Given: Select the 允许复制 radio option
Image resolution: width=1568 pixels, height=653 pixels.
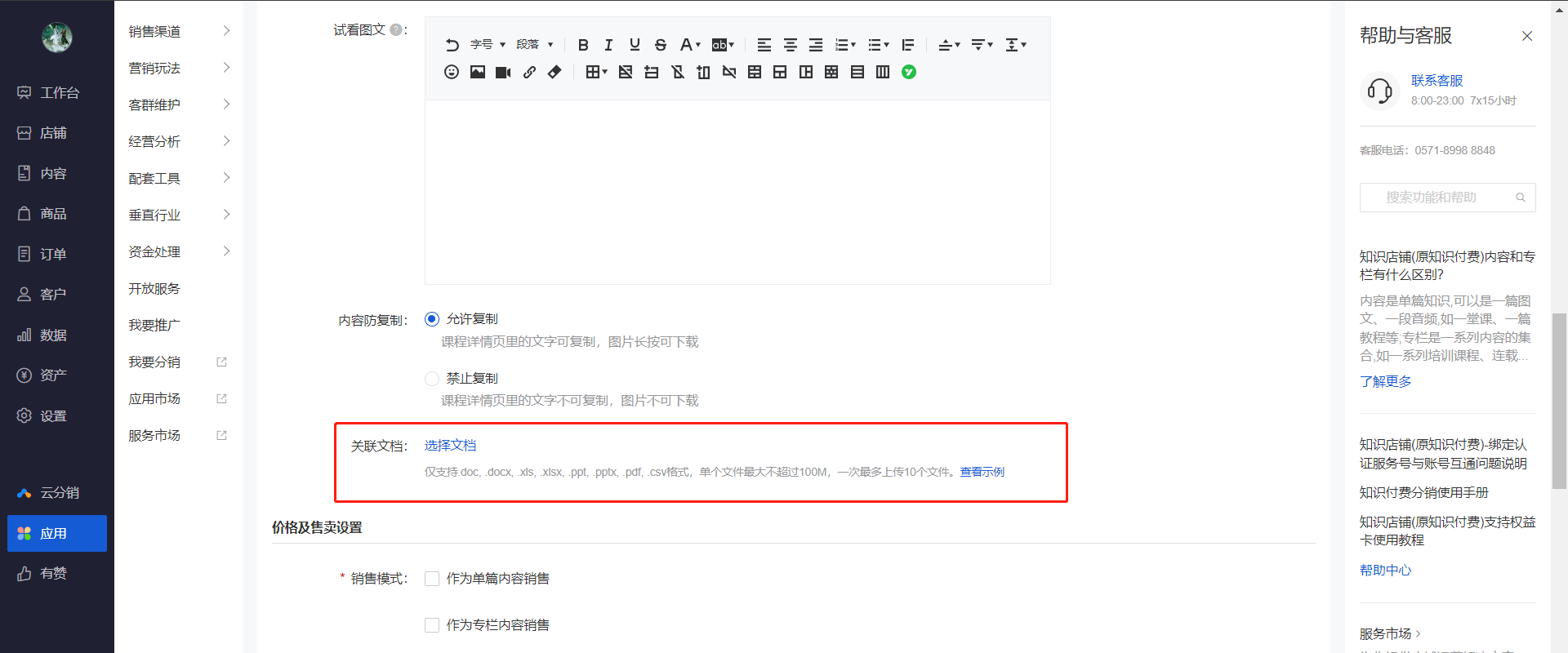Looking at the screenshot, I should [x=432, y=319].
